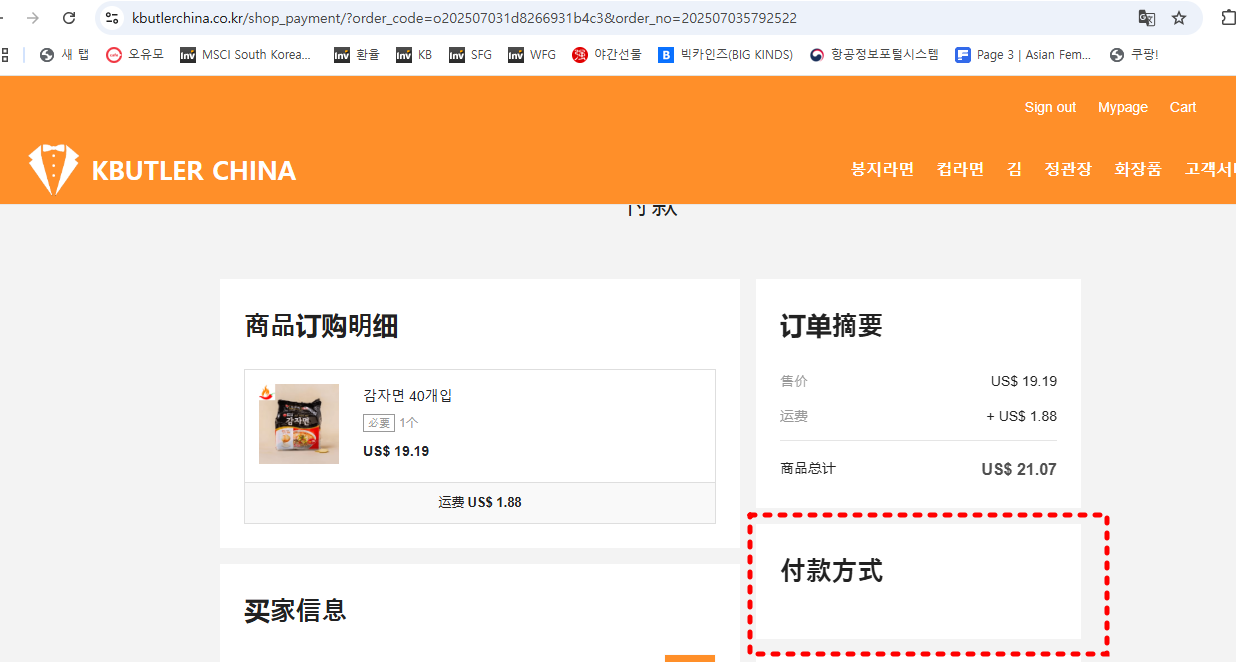Open the 화장품 menu
Viewport: 1236px width, 662px height.
(1138, 169)
